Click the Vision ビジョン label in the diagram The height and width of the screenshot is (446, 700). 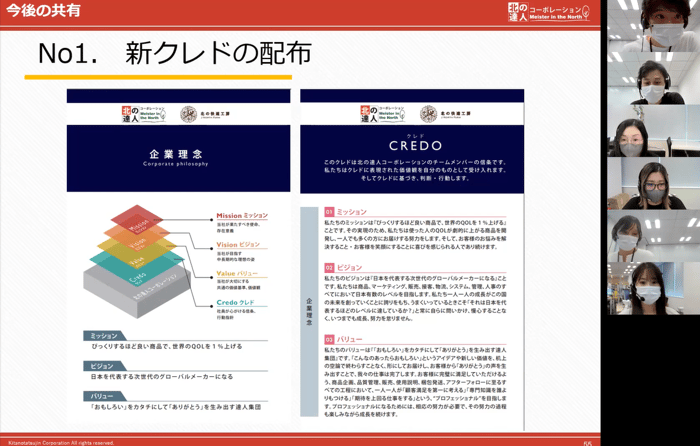[x=238, y=245]
